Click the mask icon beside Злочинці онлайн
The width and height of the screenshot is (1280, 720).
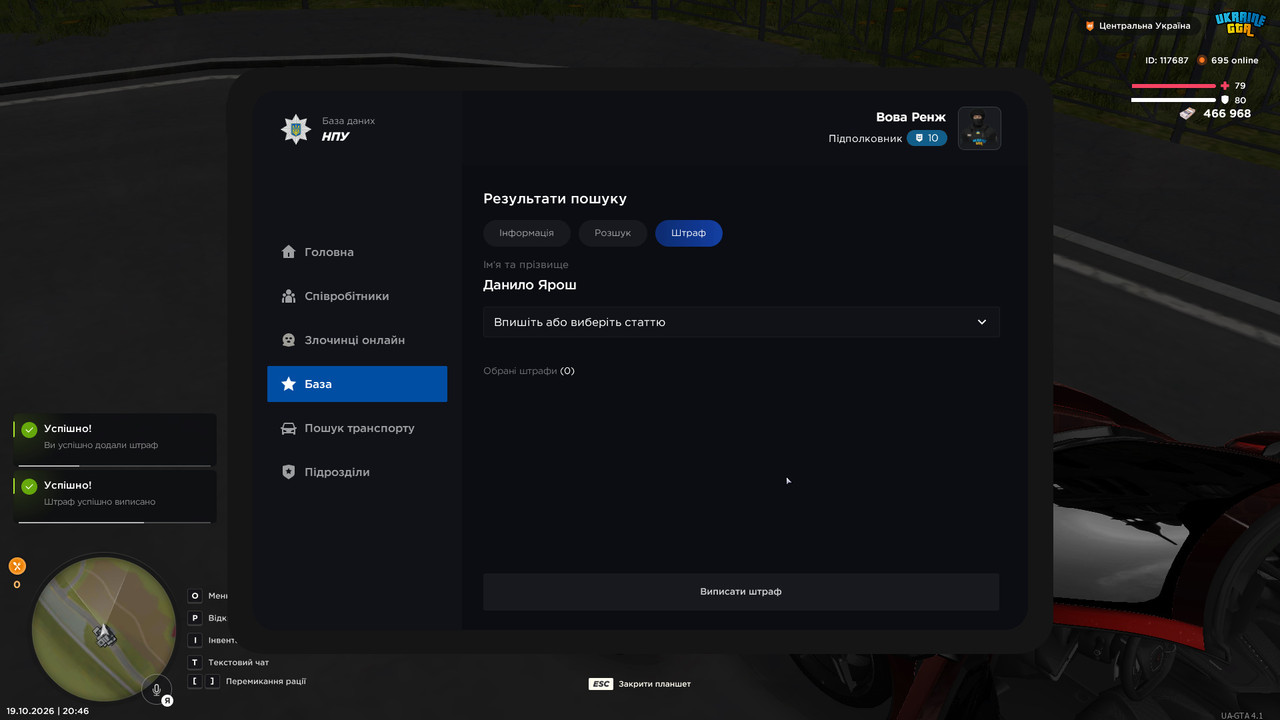(289, 340)
